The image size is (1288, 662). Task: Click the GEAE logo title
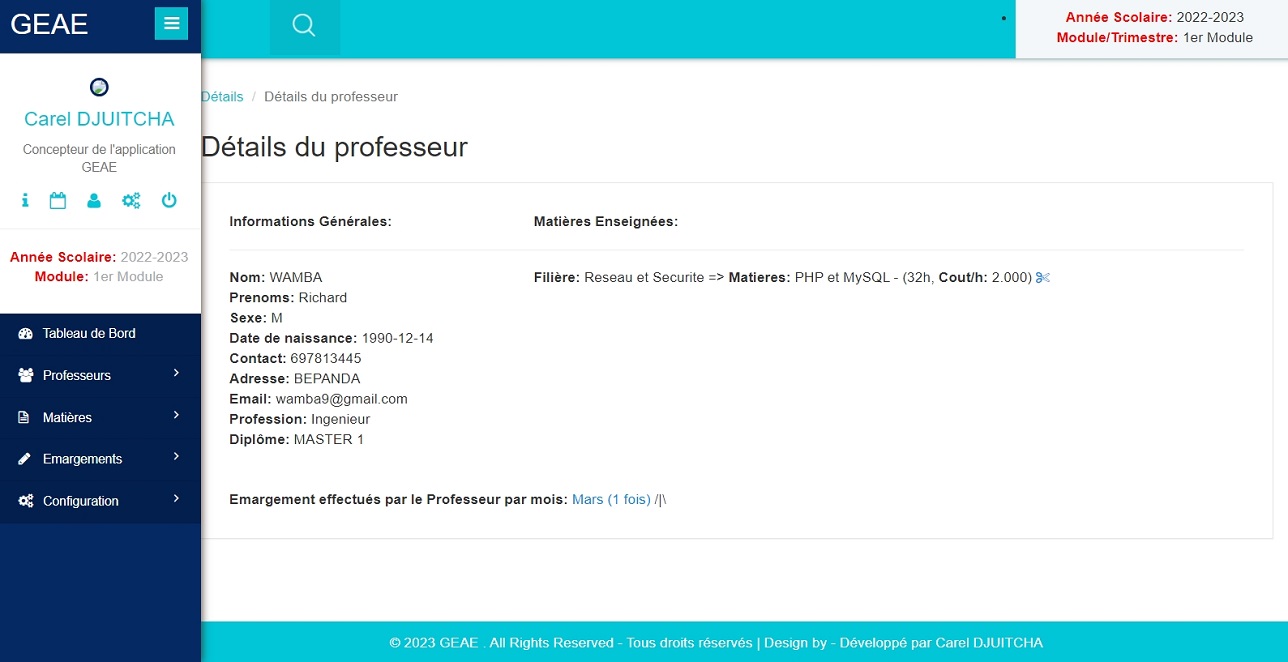[x=49, y=24]
